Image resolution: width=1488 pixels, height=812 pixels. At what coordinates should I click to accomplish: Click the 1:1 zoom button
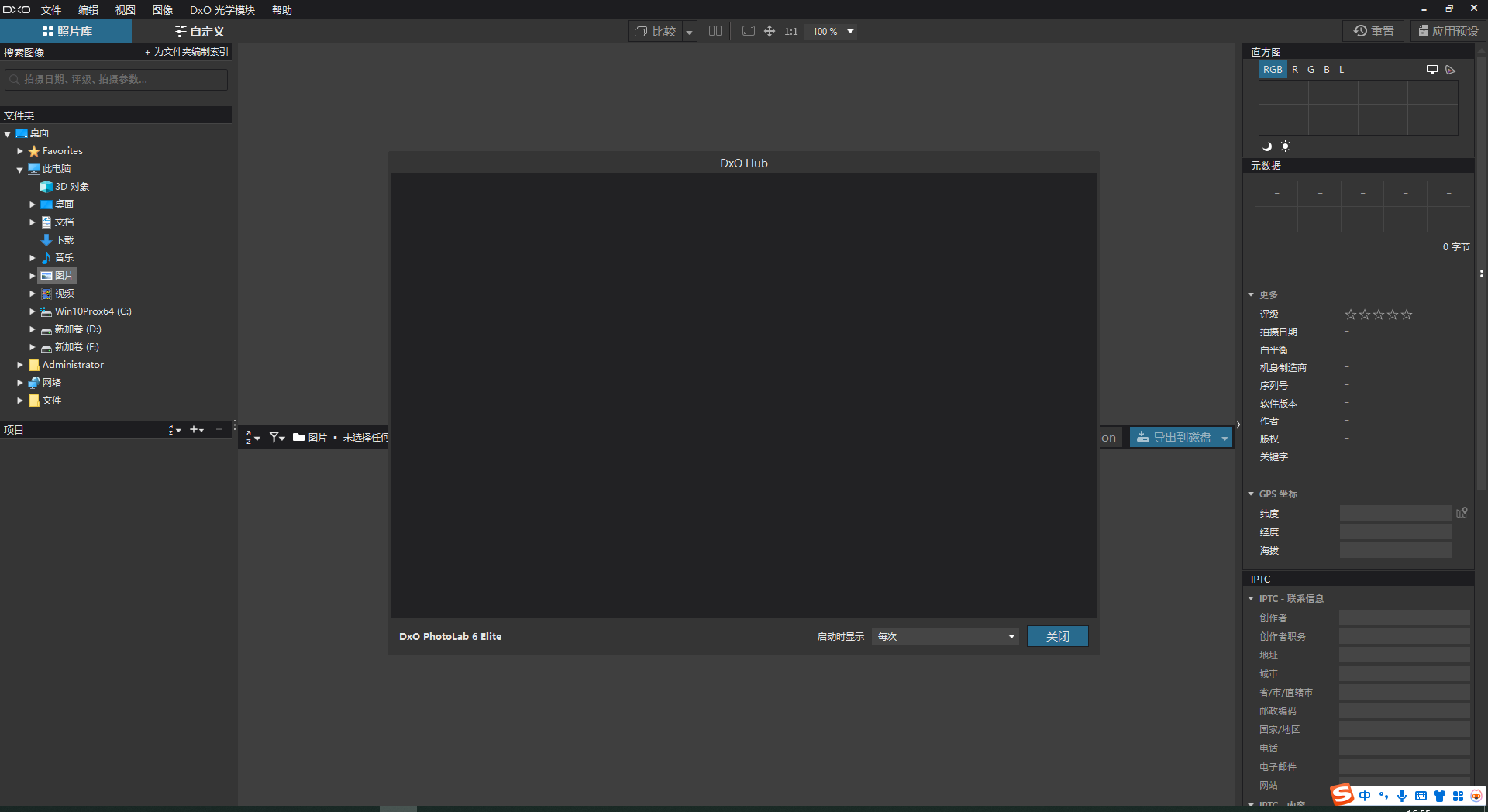point(790,32)
